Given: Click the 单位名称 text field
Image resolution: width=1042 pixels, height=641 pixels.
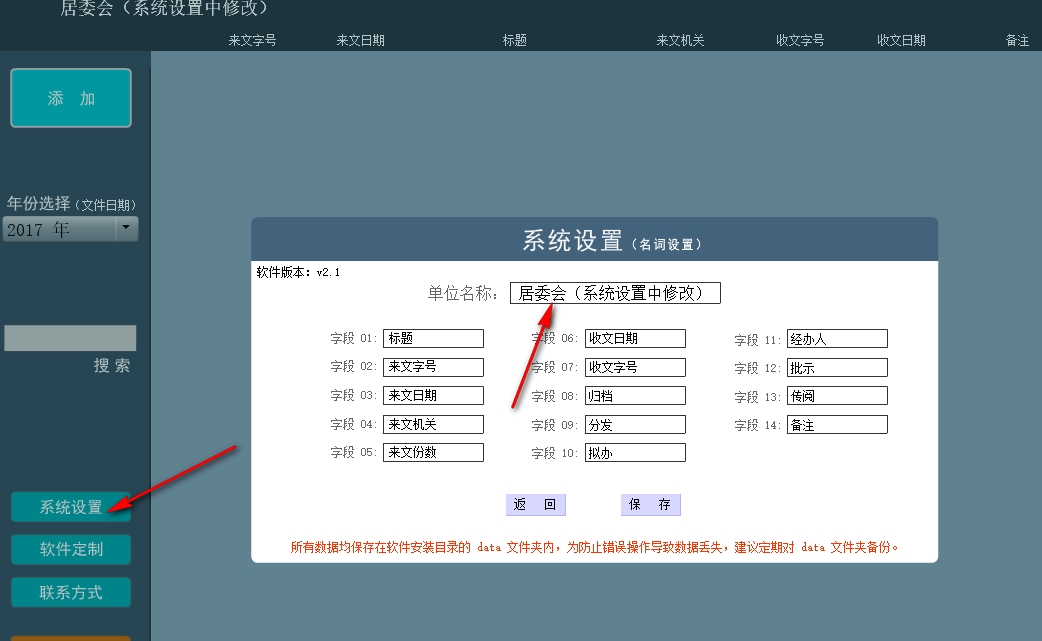Looking at the screenshot, I should (x=615, y=293).
